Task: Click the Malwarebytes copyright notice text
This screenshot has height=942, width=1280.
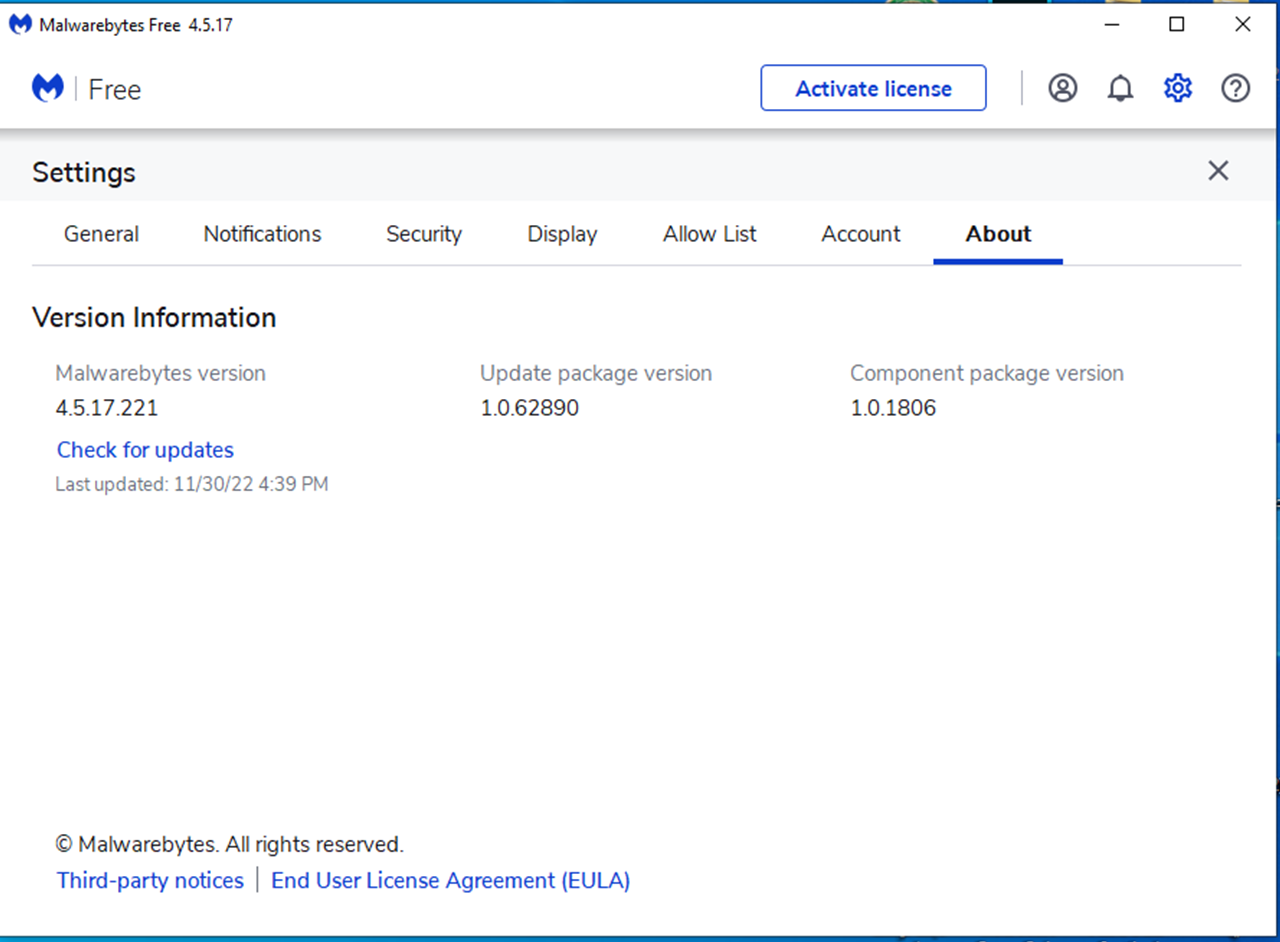Action: (229, 845)
